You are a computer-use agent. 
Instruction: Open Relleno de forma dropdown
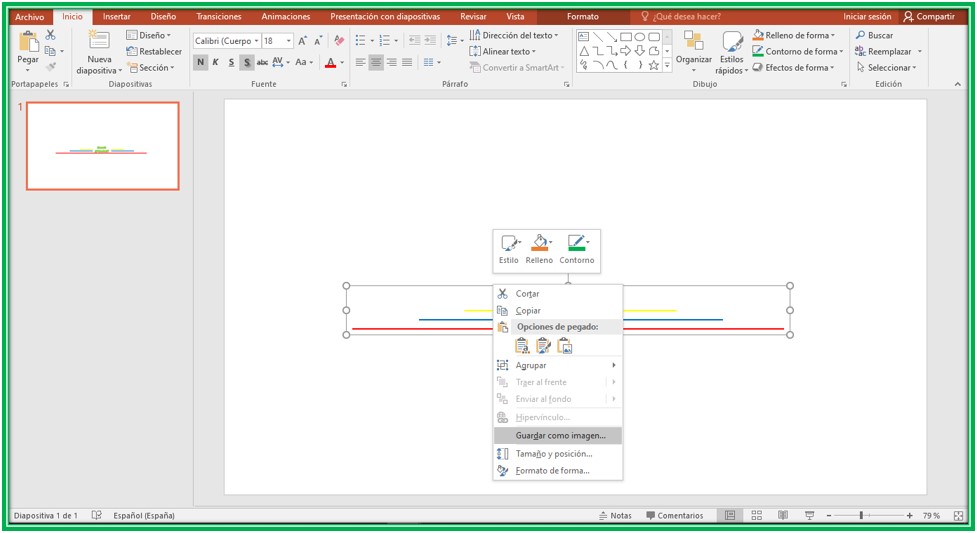[794, 35]
